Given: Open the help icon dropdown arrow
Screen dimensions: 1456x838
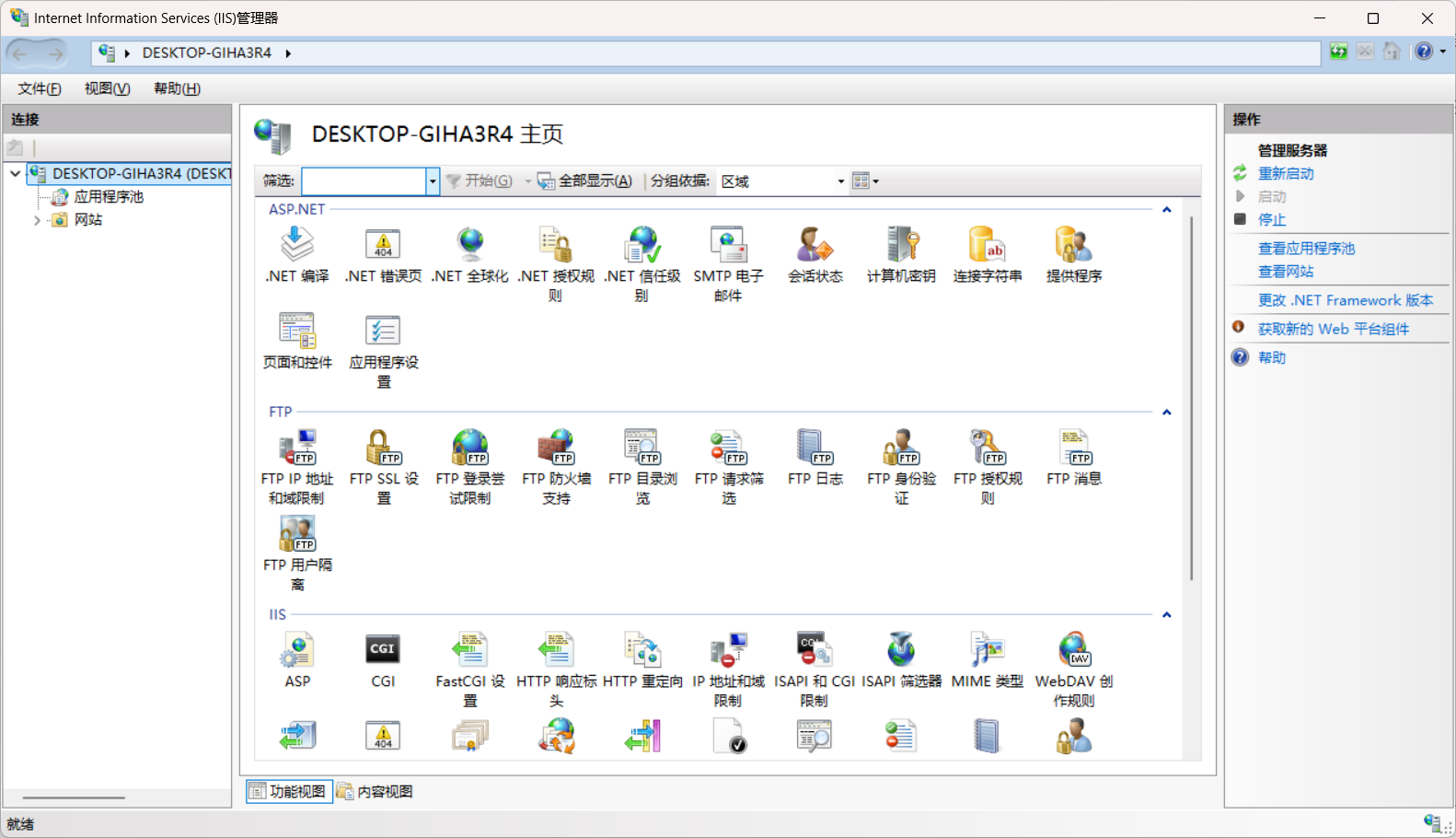Looking at the screenshot, I should tap(1443, 52).
